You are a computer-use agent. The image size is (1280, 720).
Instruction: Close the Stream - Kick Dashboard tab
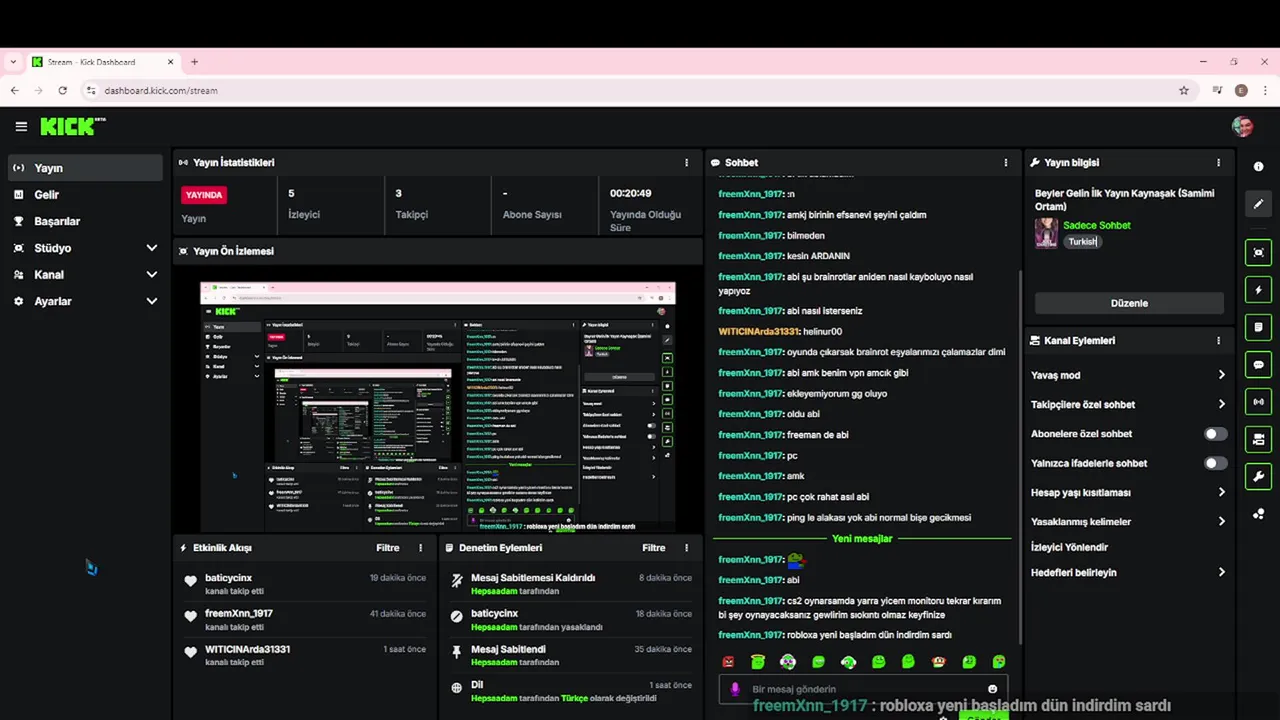[x=170, y=62]
